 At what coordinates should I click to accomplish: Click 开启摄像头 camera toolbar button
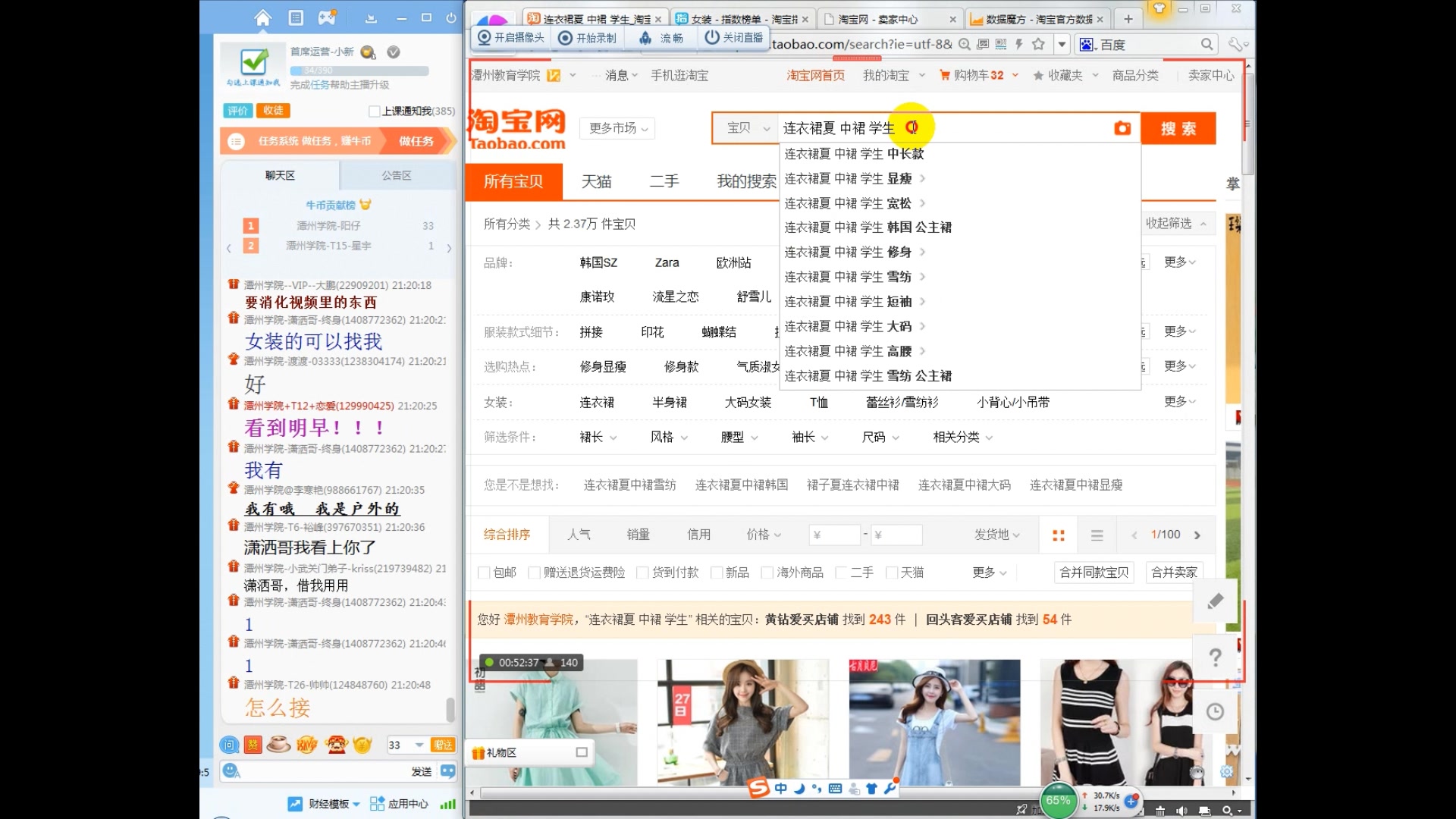coord(511,37)
